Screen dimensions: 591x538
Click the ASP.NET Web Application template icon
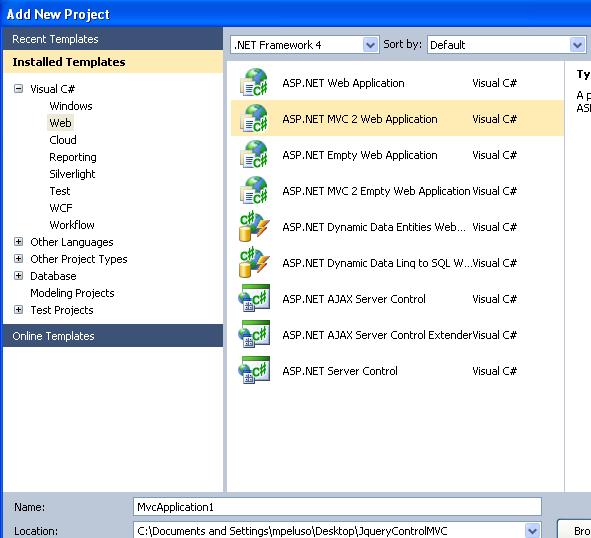(254, 83)
